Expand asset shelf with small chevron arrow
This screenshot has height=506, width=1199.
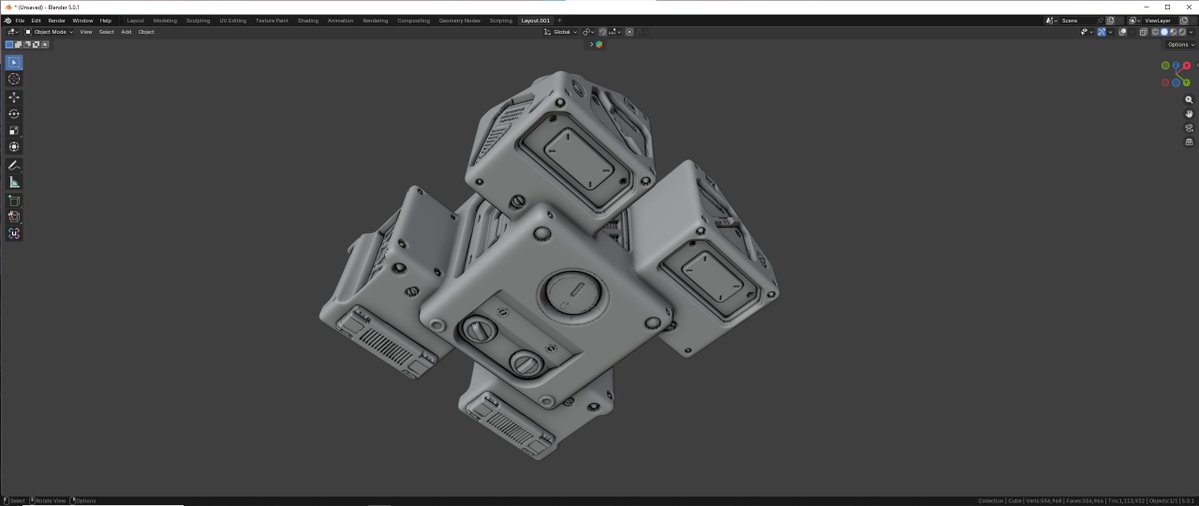(x=591, y=44)
